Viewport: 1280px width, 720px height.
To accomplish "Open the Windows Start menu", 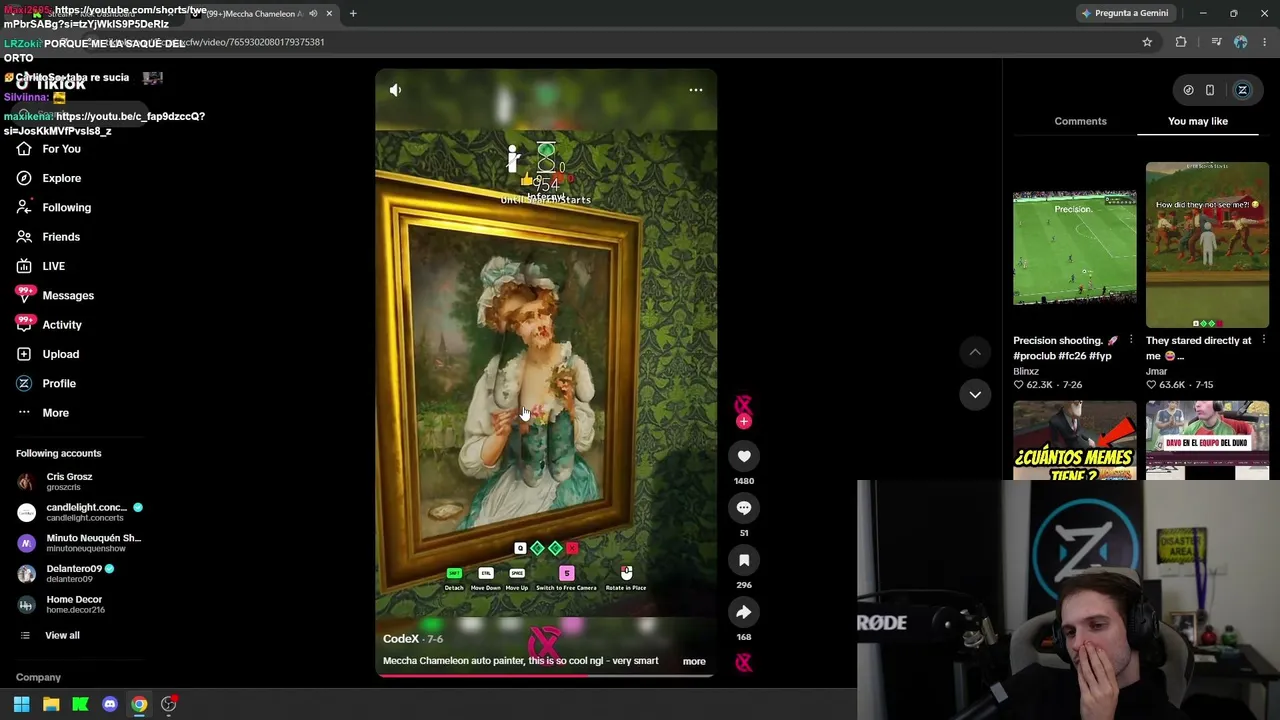I will pos(21,704).
